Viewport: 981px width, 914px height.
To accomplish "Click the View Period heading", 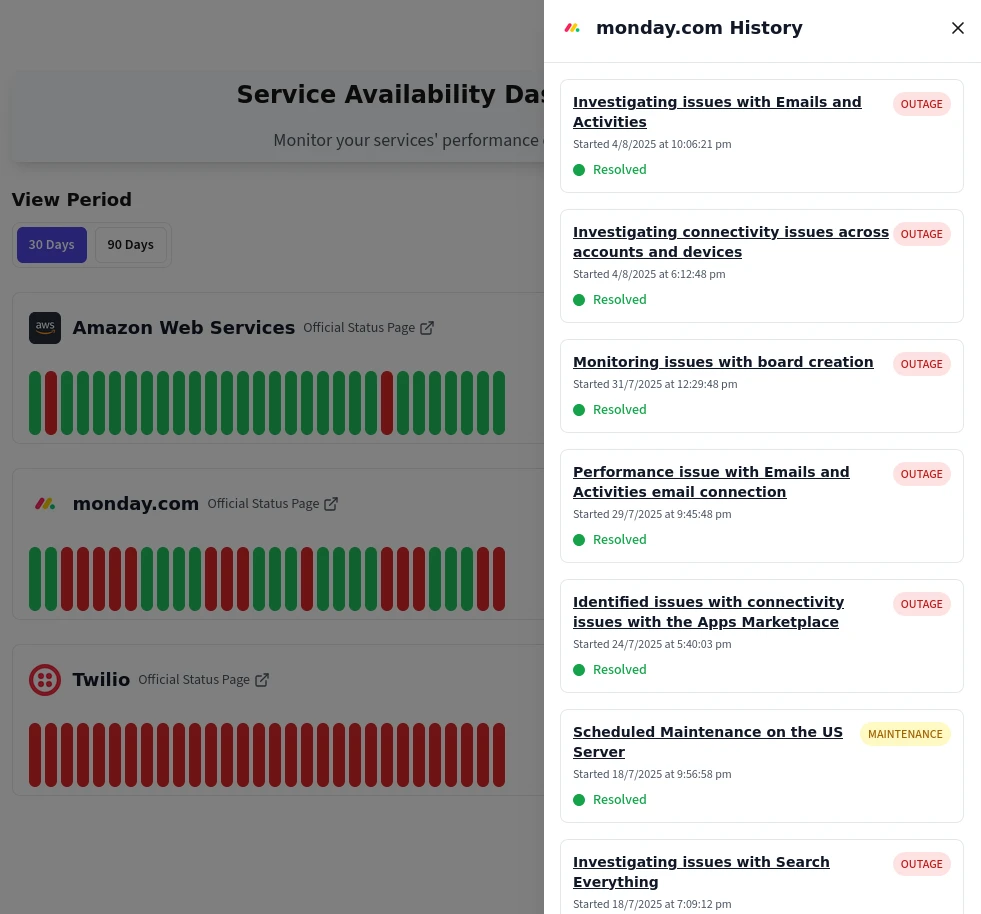I will [71, 200].
